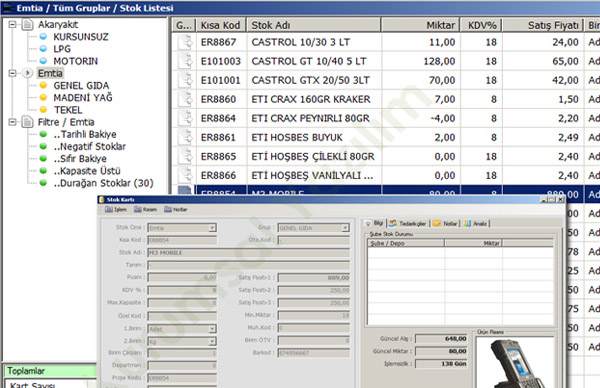600x388 pixels.
Task: Collapse the Akaryakıt tree node
Action: coord(12,24)
